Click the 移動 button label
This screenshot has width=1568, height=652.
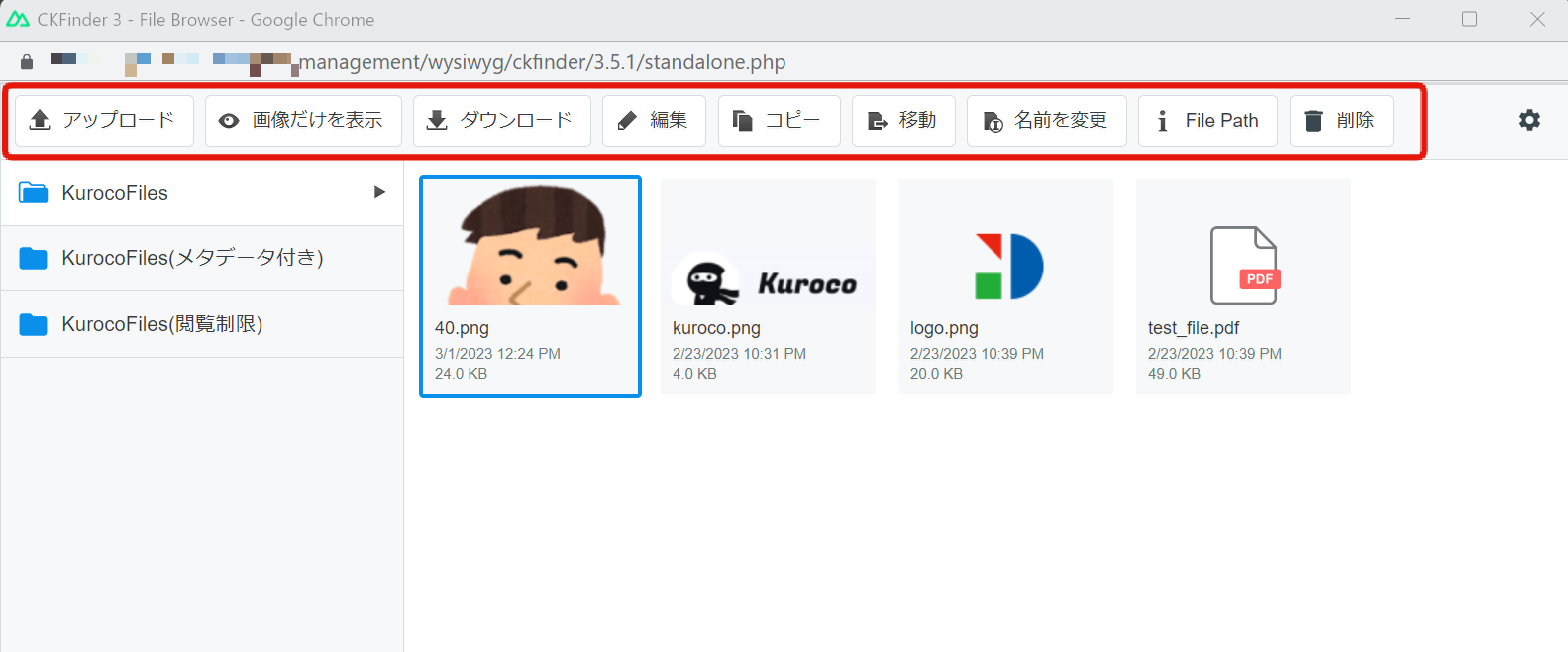pos(917,120)
